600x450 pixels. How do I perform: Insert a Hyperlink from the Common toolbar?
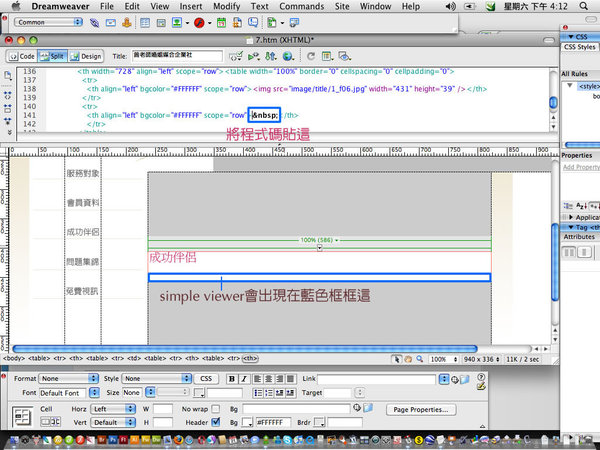[94, 23]
